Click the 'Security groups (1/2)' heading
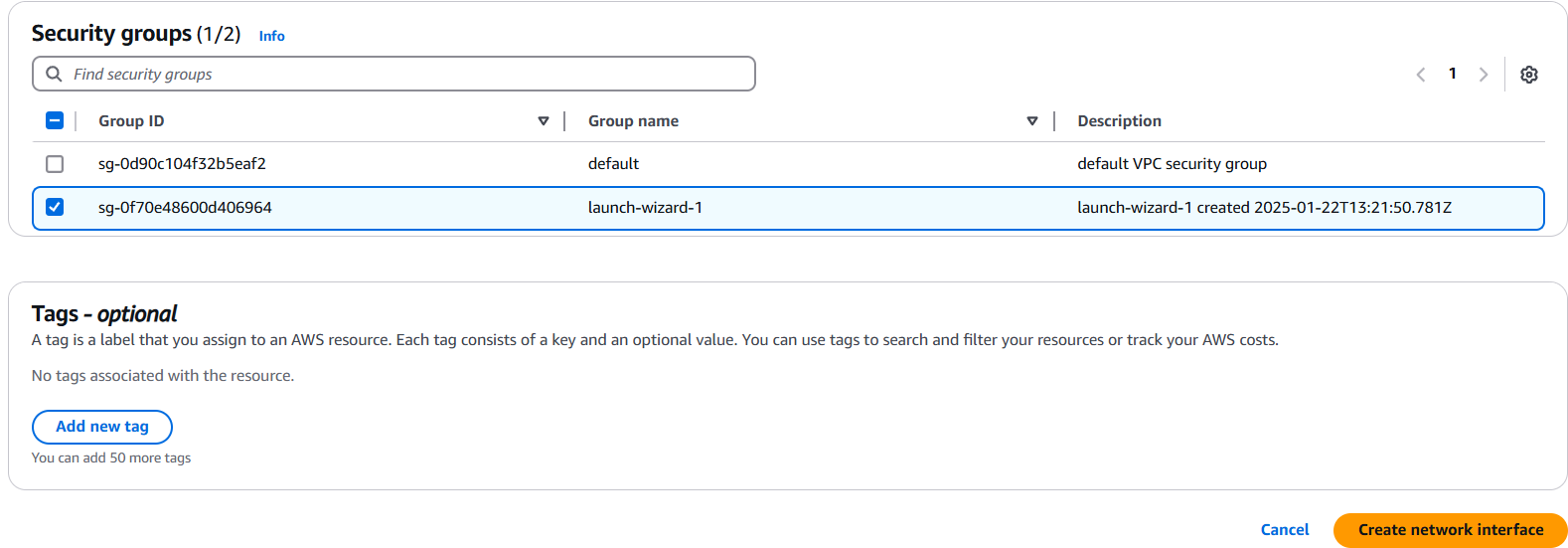Viewport: 1568px width, 548px height. pyautogui.click(x=136, y=34)
